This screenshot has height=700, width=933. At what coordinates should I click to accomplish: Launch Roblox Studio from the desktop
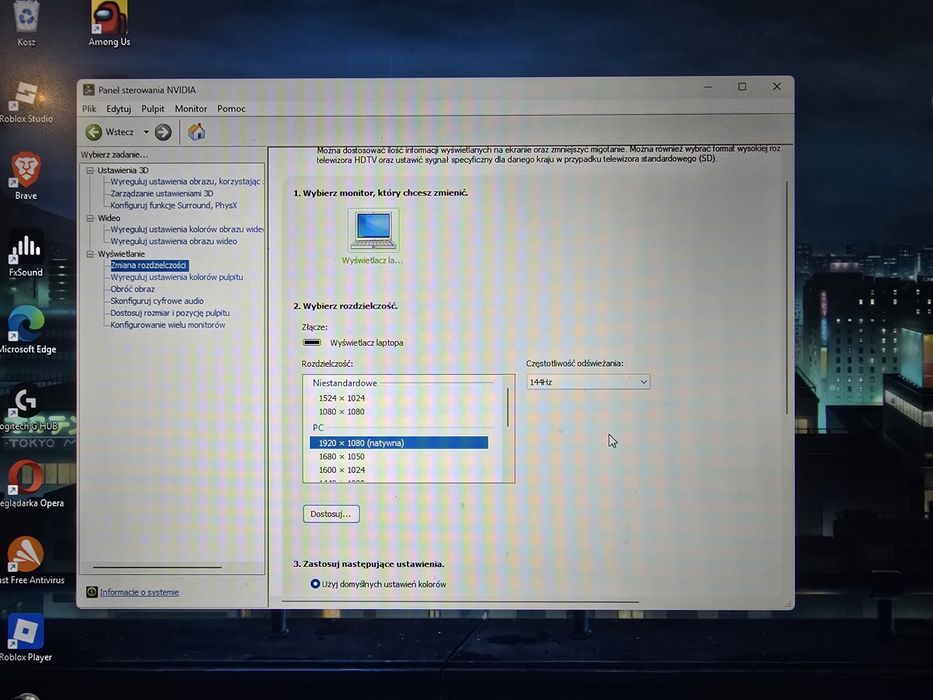click(26, 101)
